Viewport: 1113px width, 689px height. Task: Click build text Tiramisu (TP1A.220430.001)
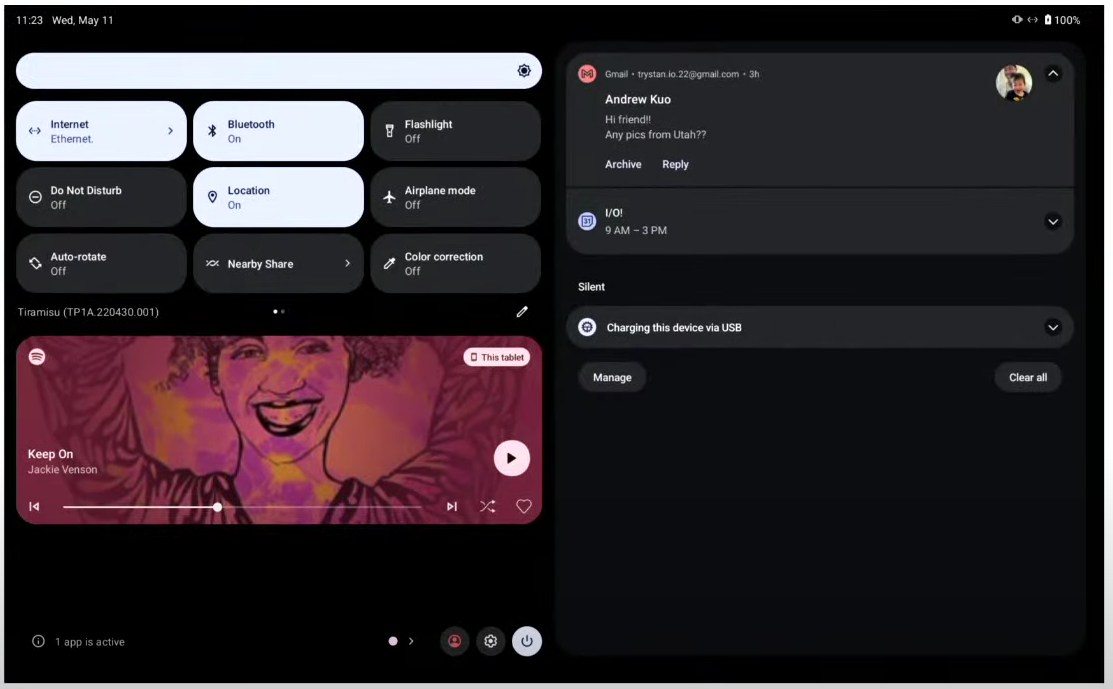click(88, 312)
